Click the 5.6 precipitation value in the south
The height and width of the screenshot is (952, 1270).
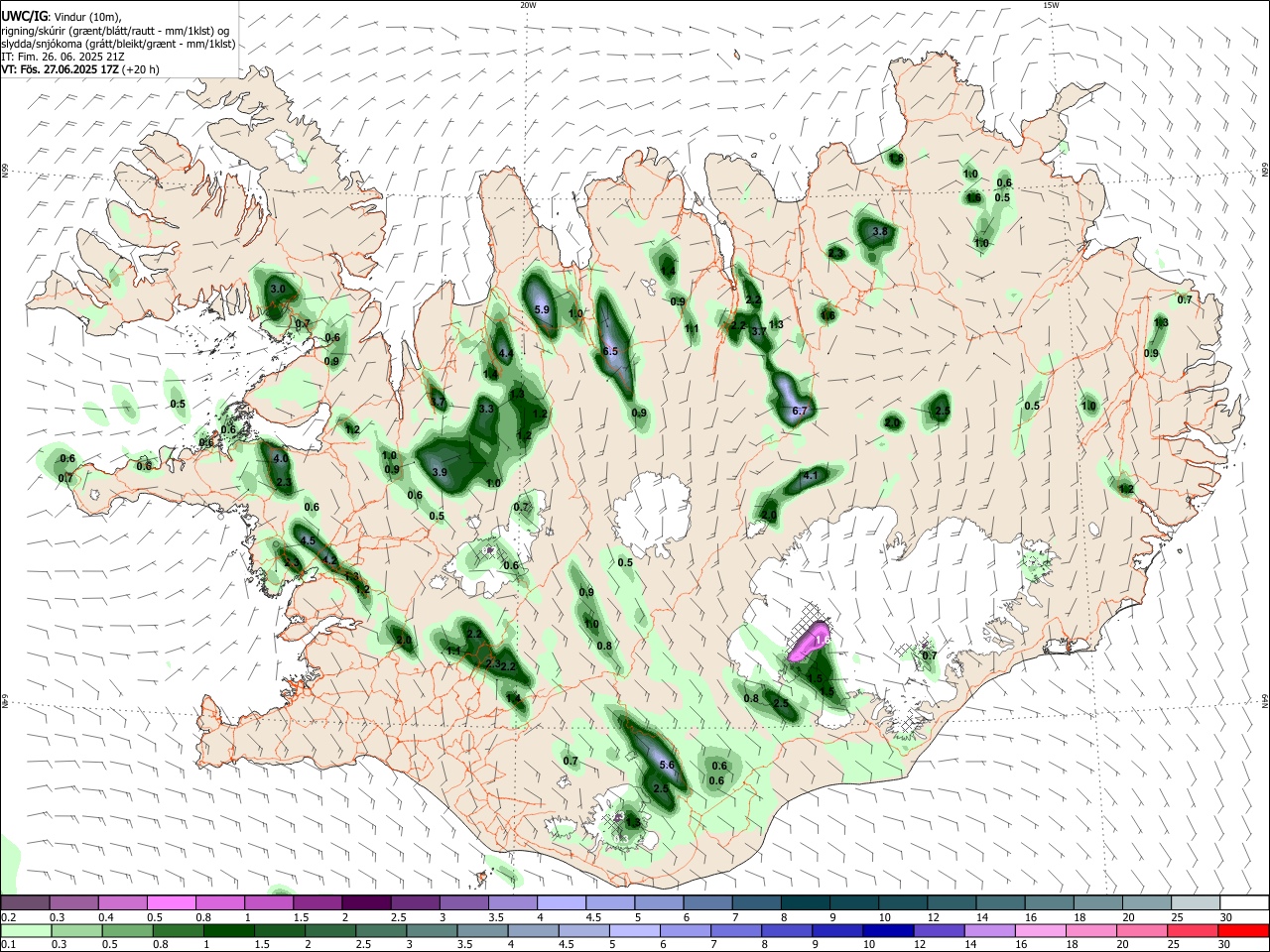coord(667,765)
